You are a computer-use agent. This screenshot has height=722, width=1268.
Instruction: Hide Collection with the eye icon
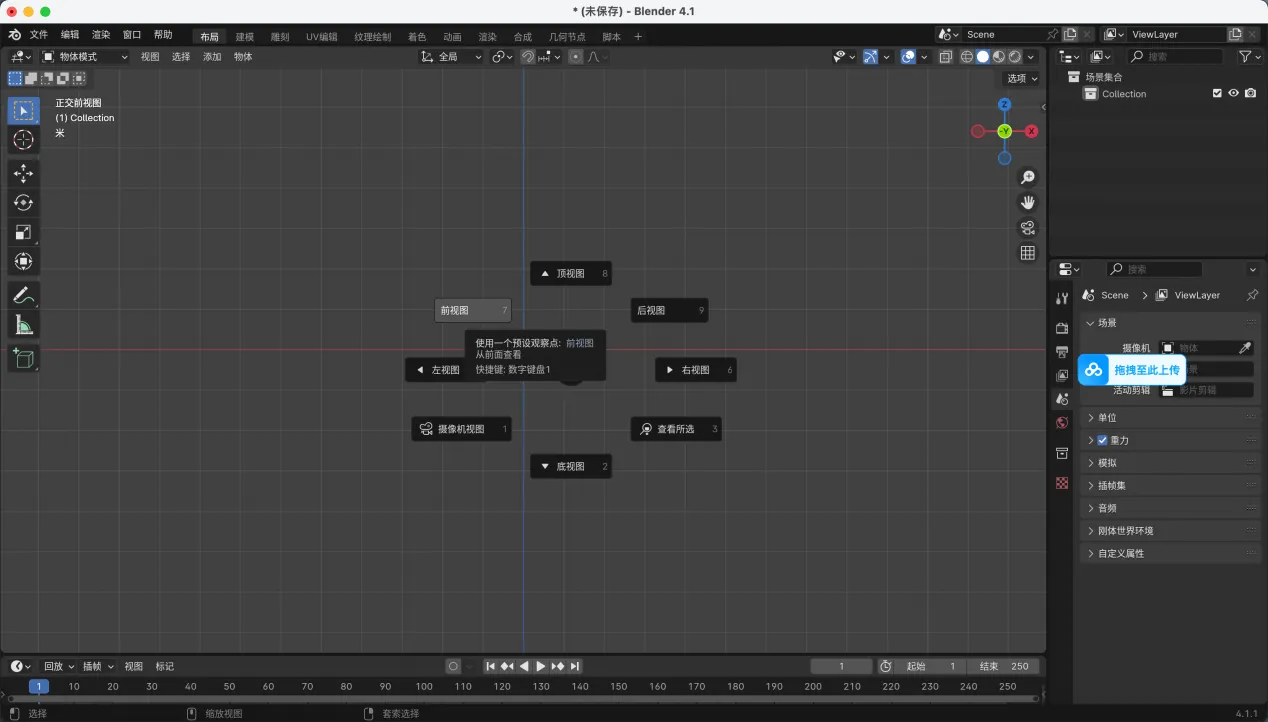pos(1234,93)
